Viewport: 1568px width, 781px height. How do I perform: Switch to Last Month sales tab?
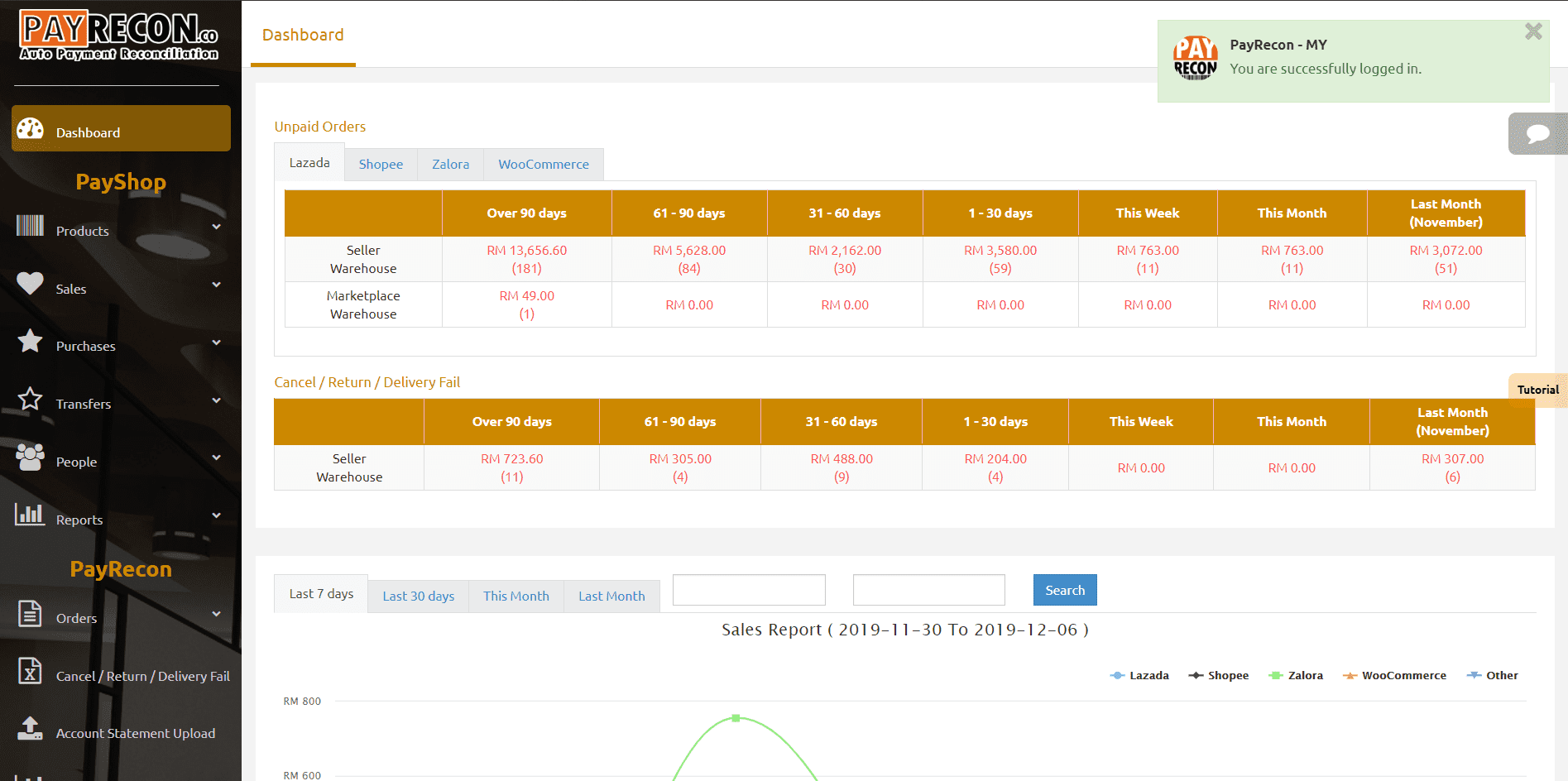tap(611, 597)
